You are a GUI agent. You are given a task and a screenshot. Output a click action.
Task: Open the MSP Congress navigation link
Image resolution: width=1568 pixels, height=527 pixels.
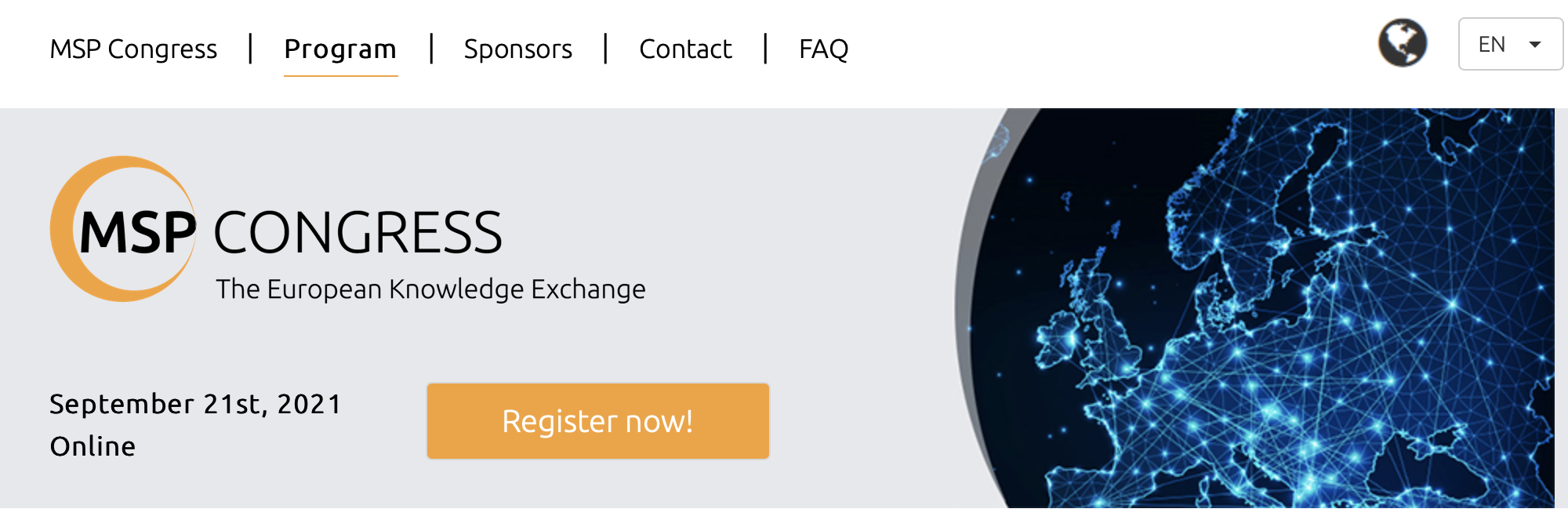coord(133,49)
